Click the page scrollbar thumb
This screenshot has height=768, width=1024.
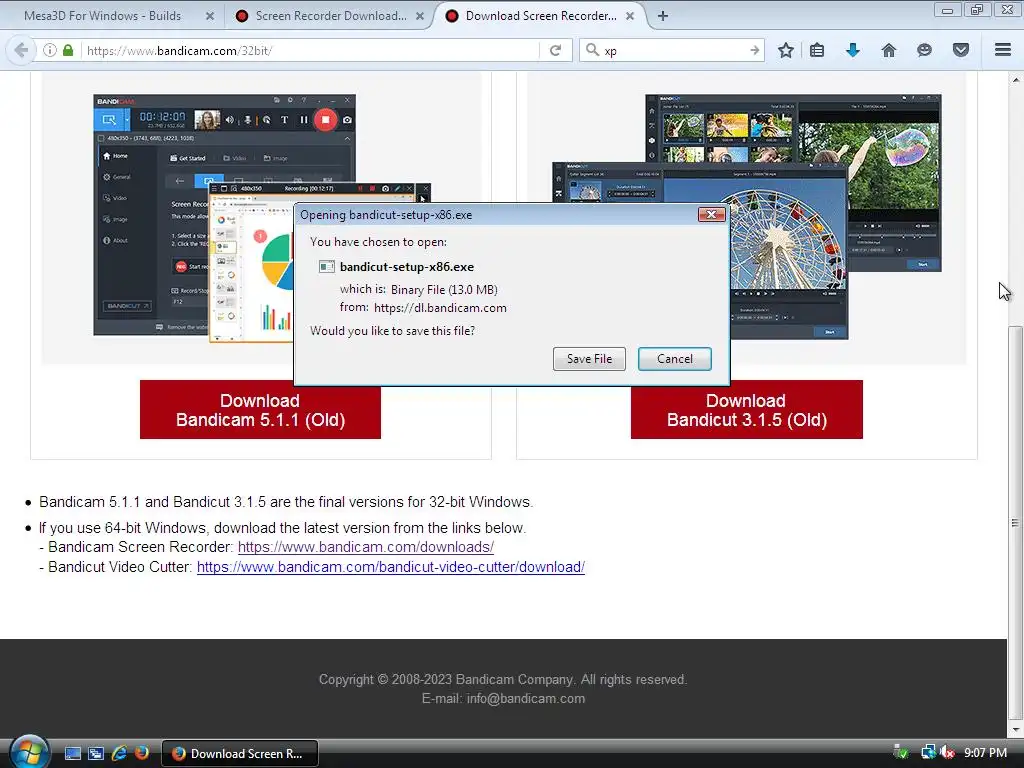pyautogui.click(x=1015, y=522)
